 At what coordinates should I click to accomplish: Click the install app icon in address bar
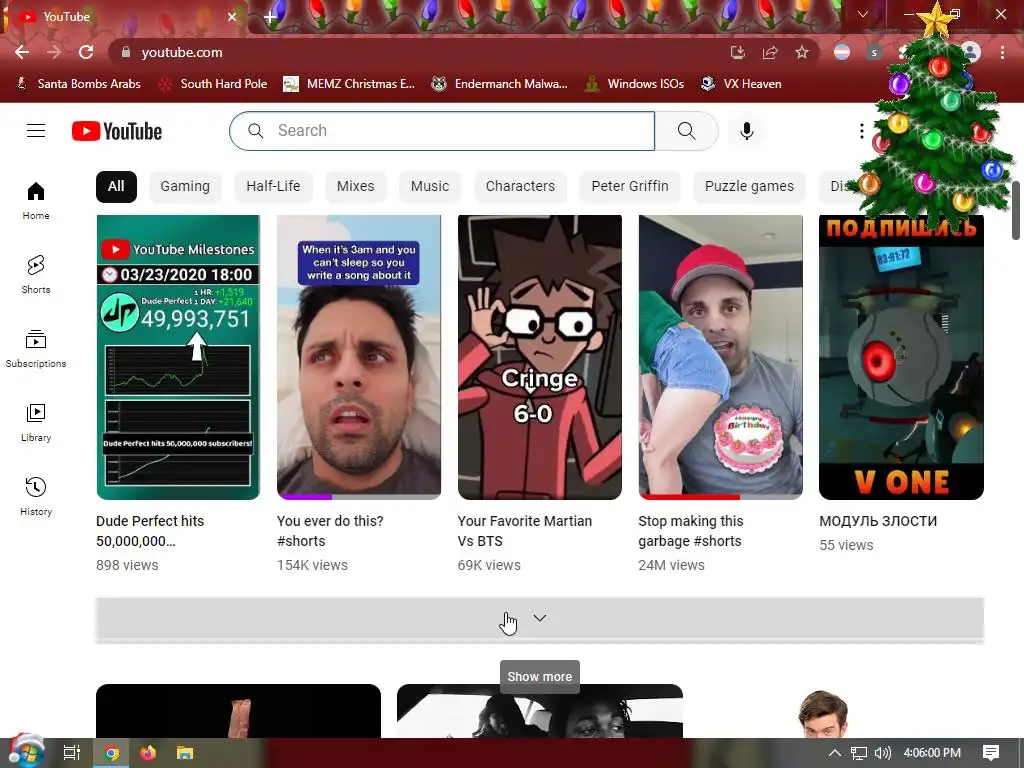[x=737, y=52]
